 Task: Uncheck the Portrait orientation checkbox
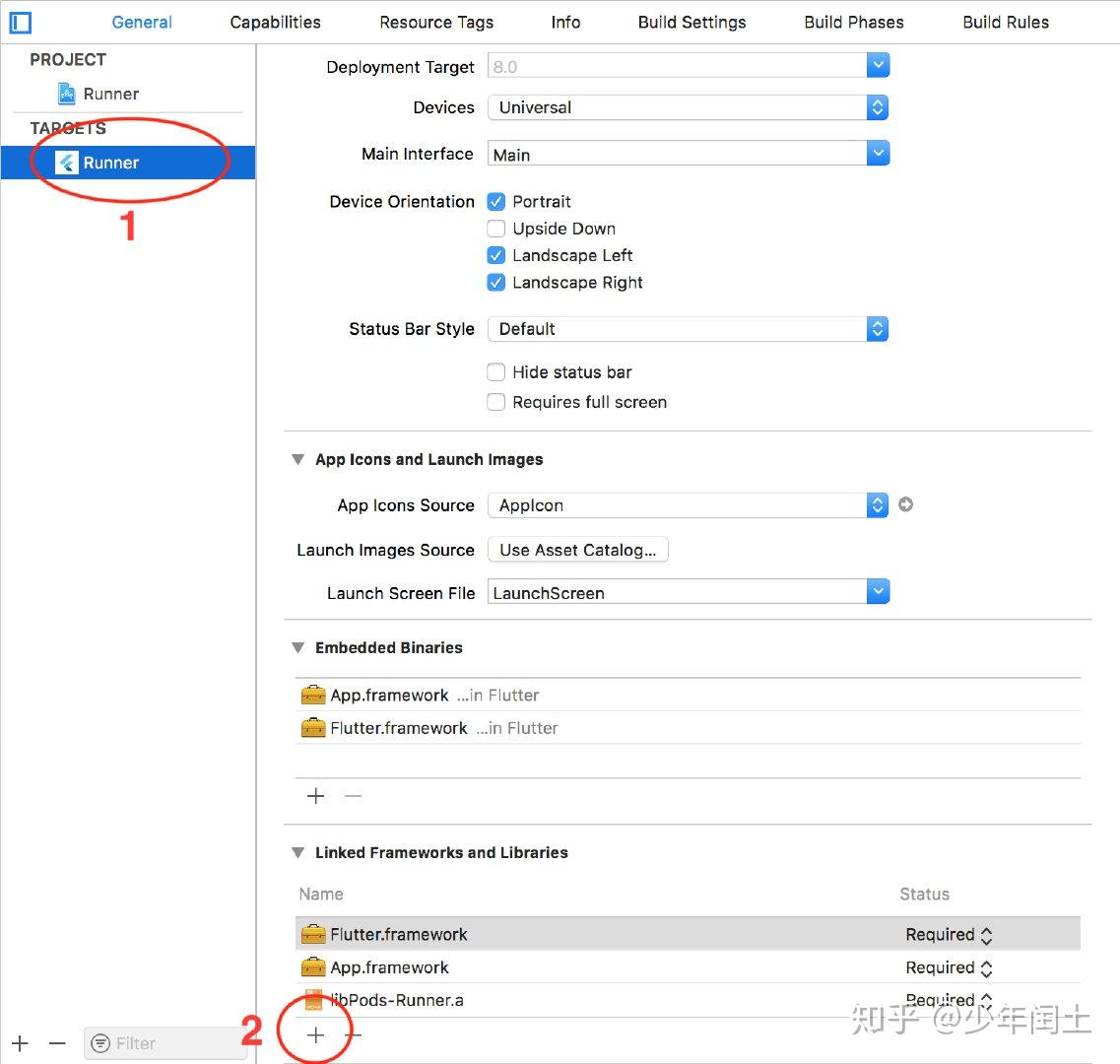click(x=496, y=201)
